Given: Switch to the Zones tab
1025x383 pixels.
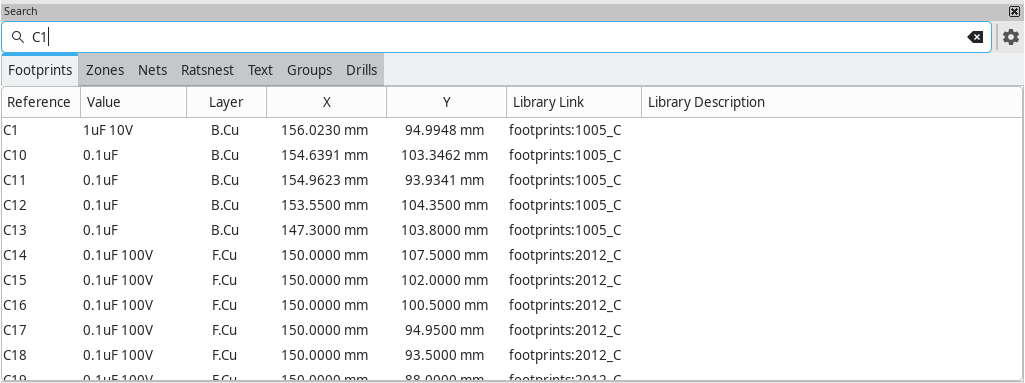Looking at the screenshot, I should point(105,70).
